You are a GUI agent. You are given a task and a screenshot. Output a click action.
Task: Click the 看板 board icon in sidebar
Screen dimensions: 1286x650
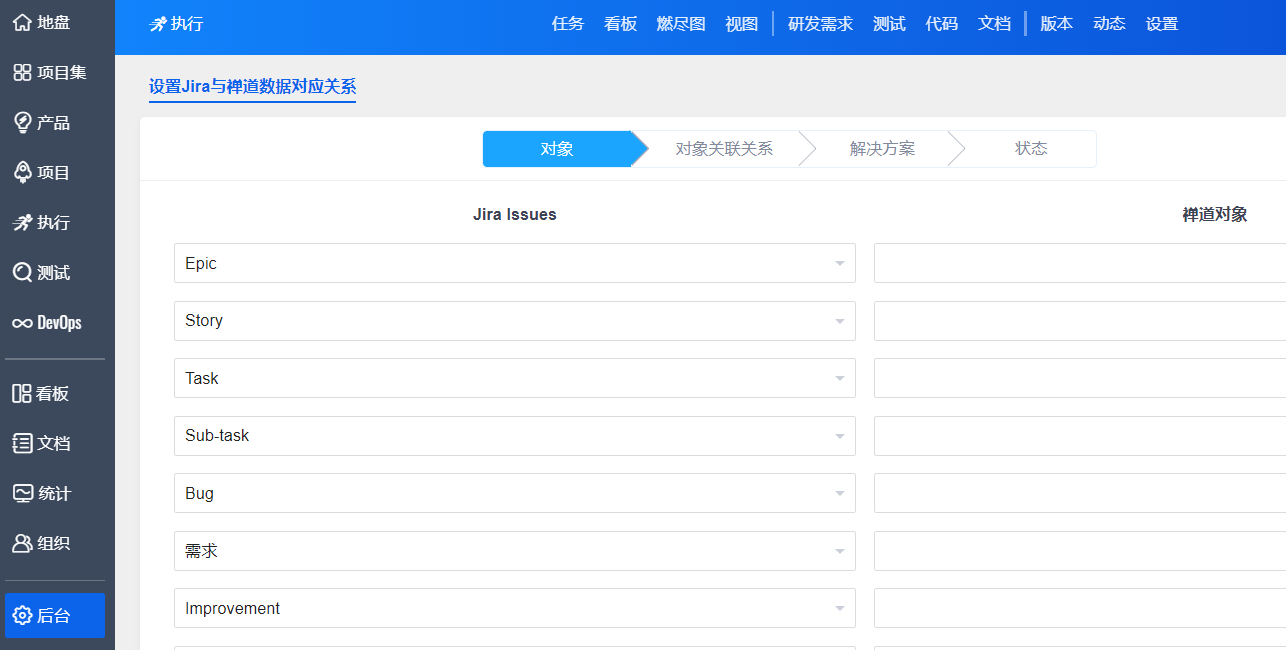(22, 393)
